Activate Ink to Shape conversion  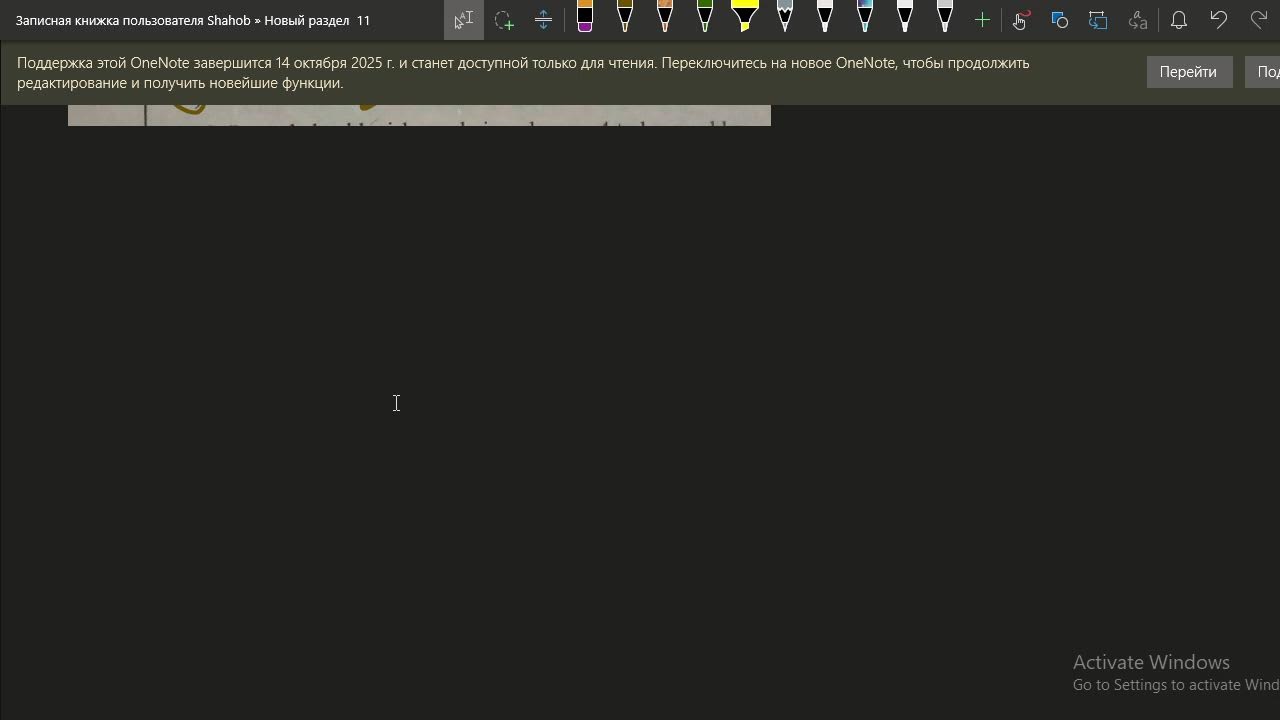1099,20
